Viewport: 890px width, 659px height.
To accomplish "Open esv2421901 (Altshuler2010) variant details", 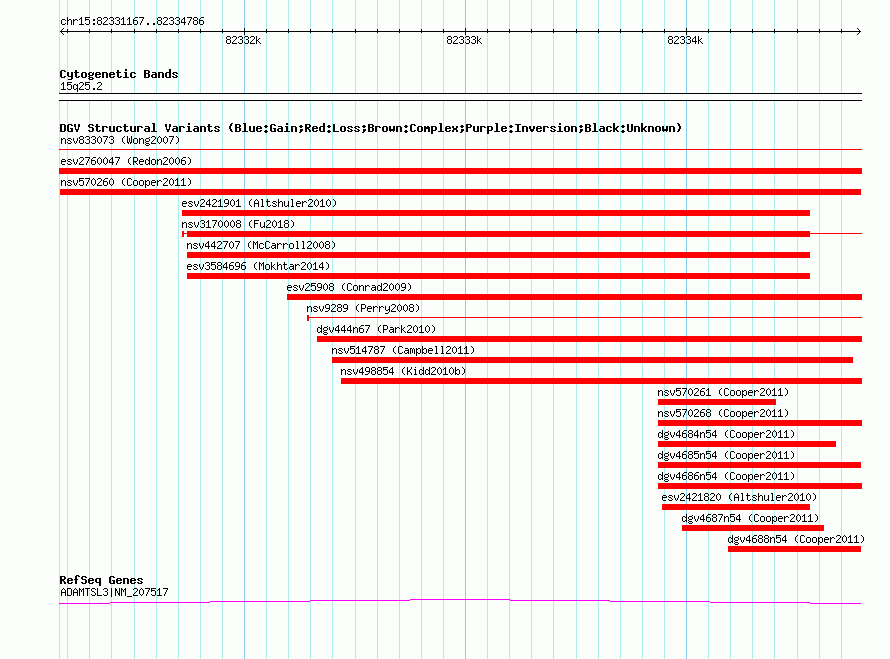I will click(259, 203).
